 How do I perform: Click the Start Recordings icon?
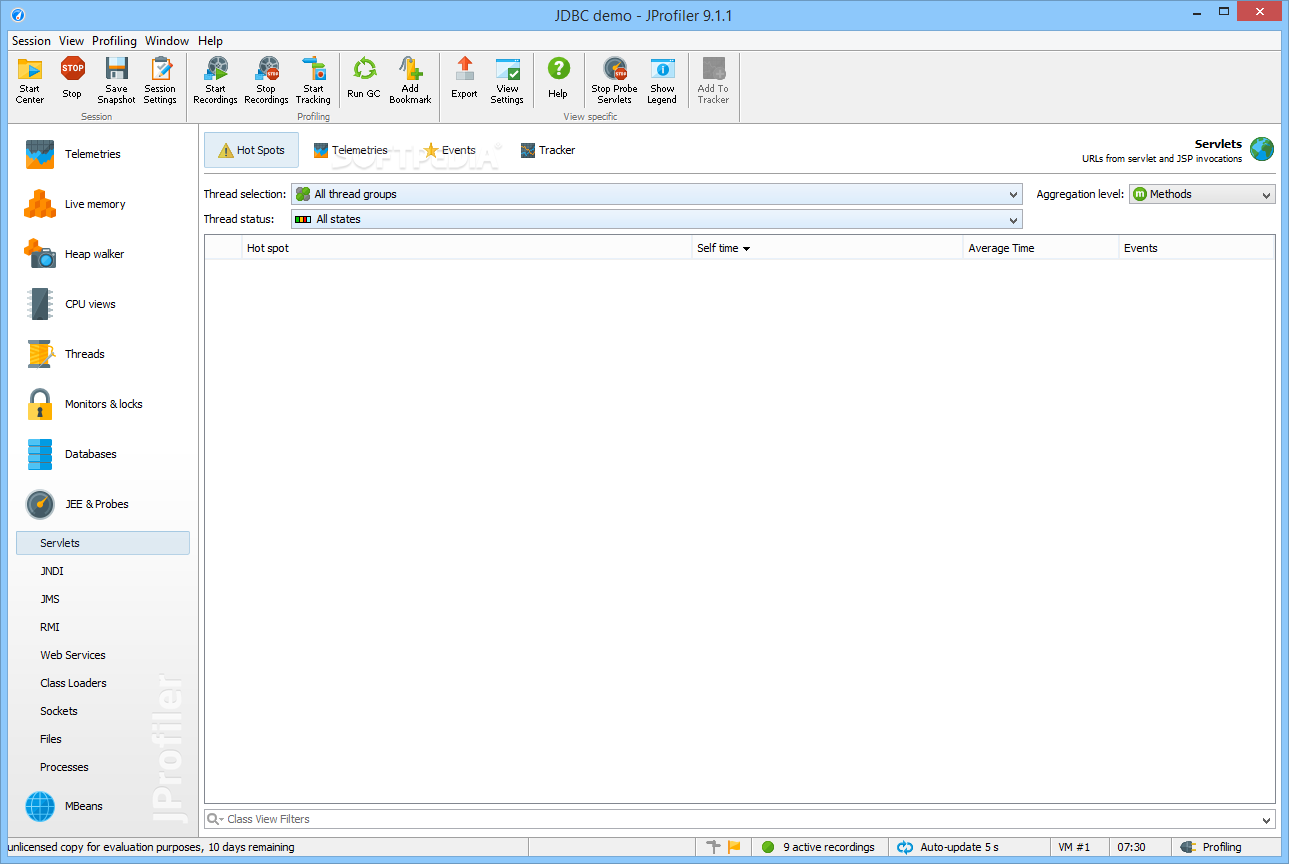[x=215, y=80]
